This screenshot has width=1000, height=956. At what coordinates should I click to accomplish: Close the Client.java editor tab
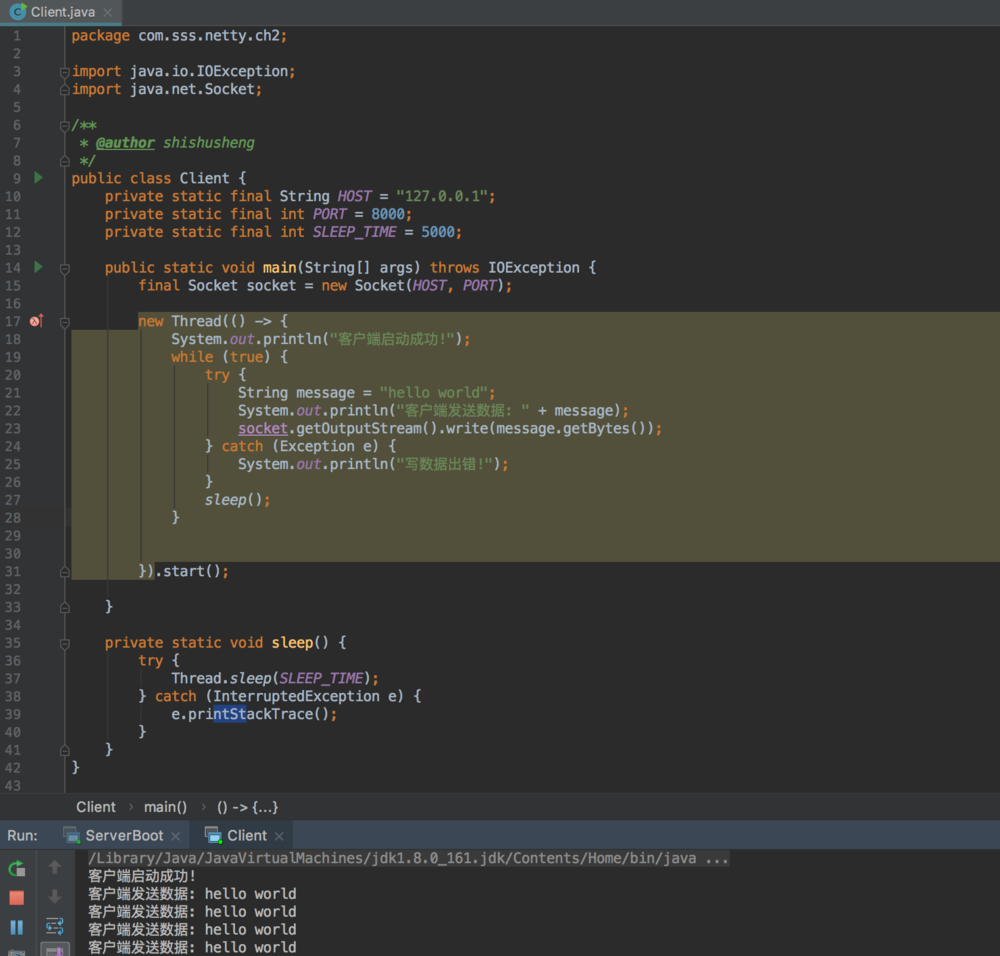click(108, 13)
